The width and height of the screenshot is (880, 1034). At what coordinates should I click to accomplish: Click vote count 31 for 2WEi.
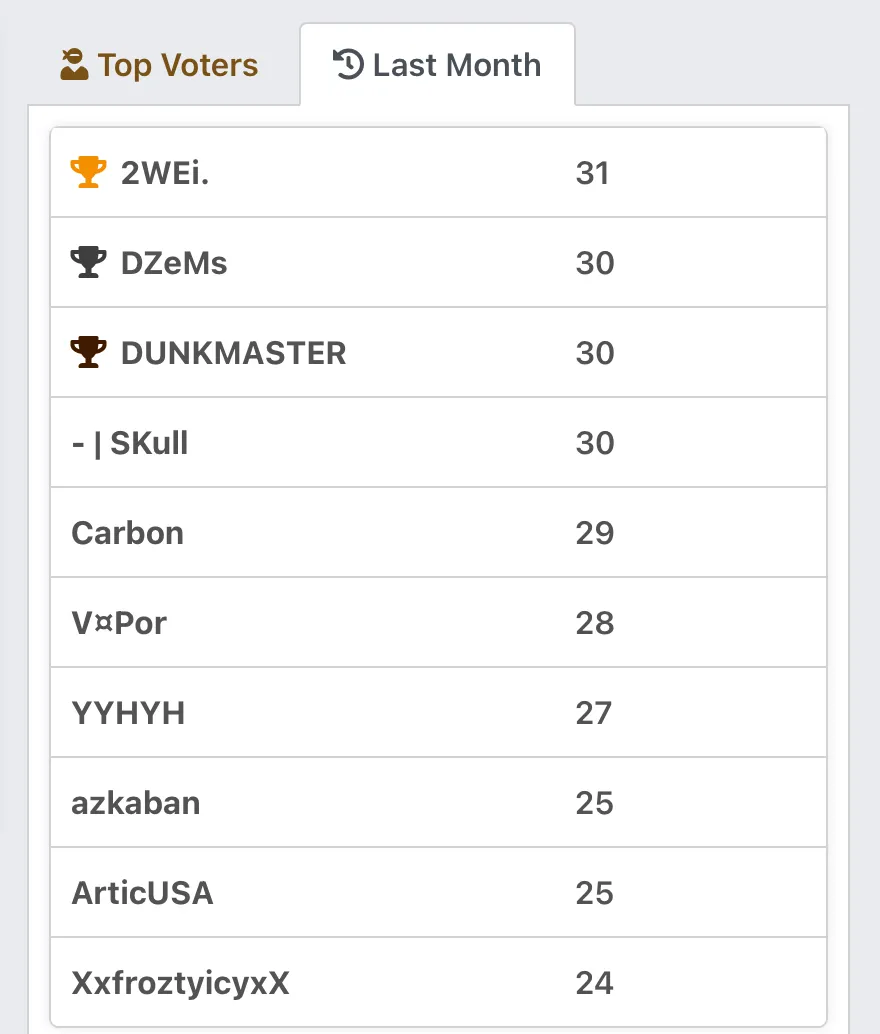coord(592,173)
